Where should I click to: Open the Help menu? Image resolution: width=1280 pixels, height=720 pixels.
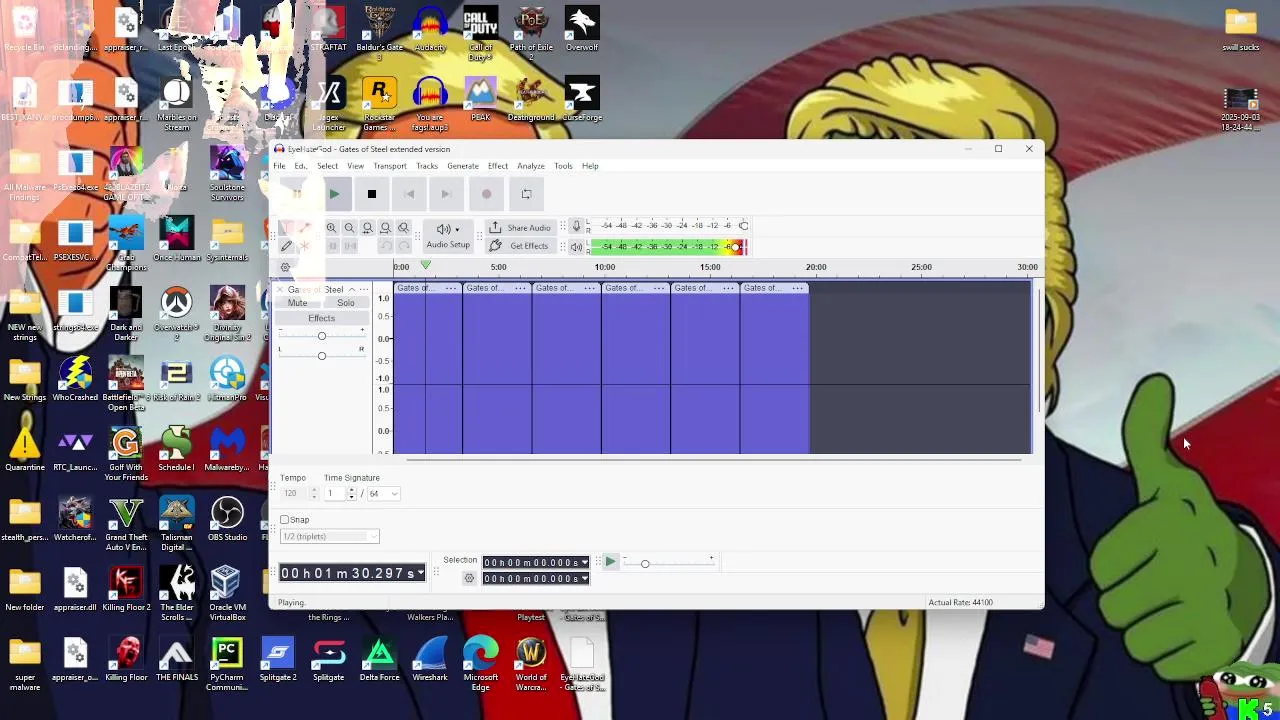point(590,166)
